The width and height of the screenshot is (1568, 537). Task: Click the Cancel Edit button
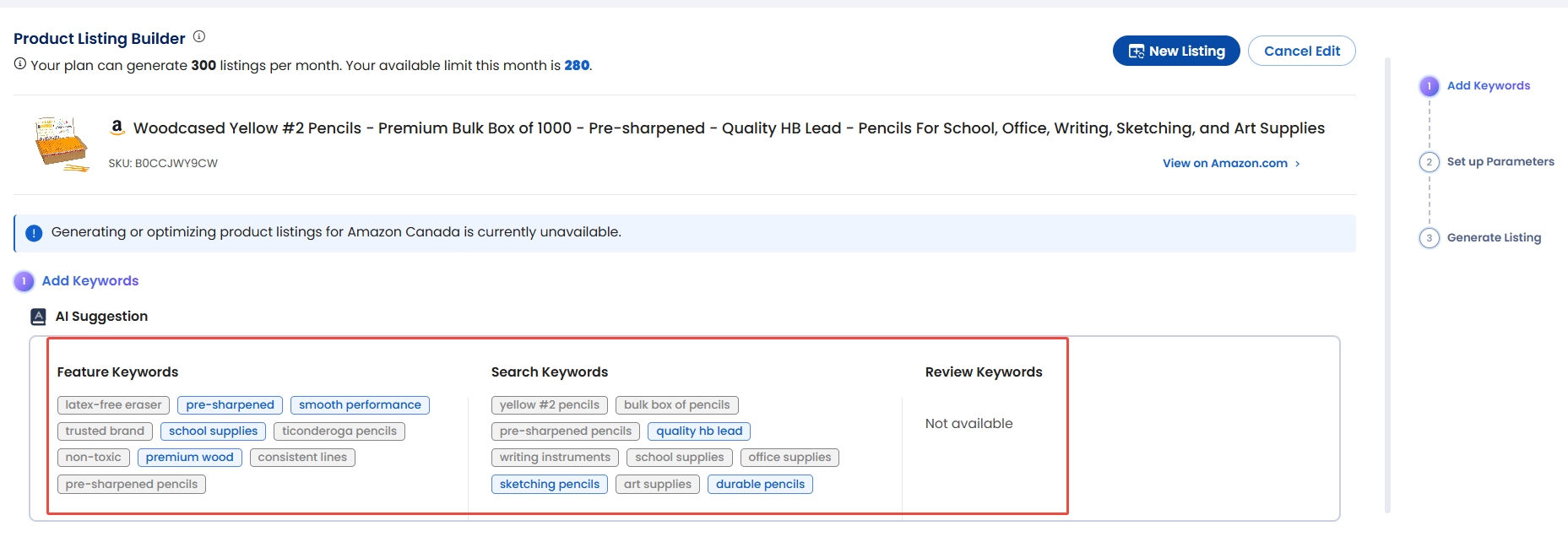click(x=1302, y=51)
